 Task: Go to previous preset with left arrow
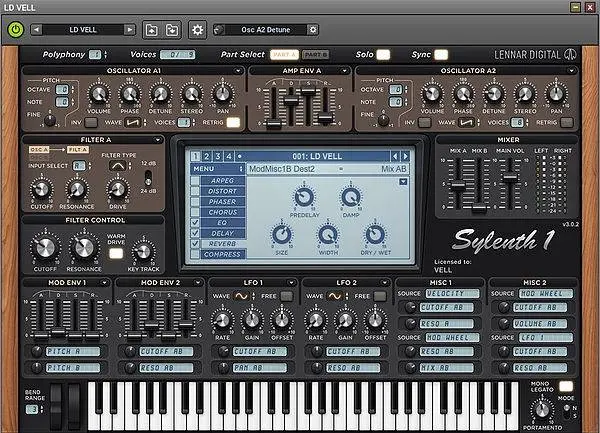36,29
